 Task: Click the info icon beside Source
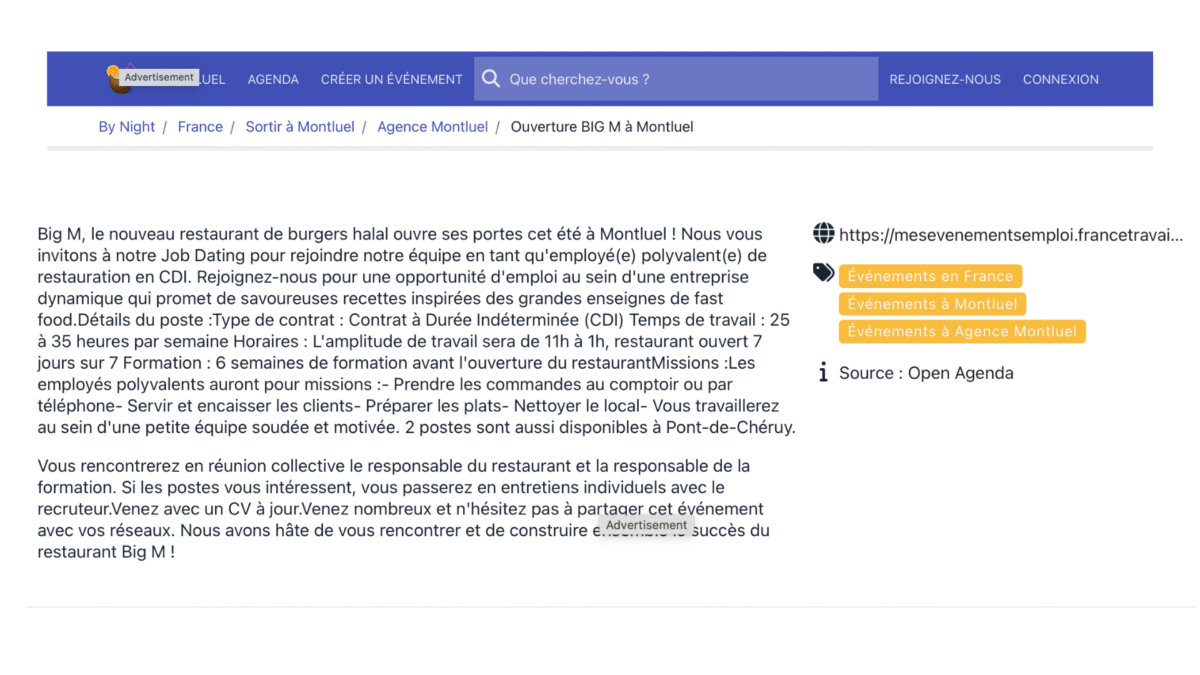823,373
